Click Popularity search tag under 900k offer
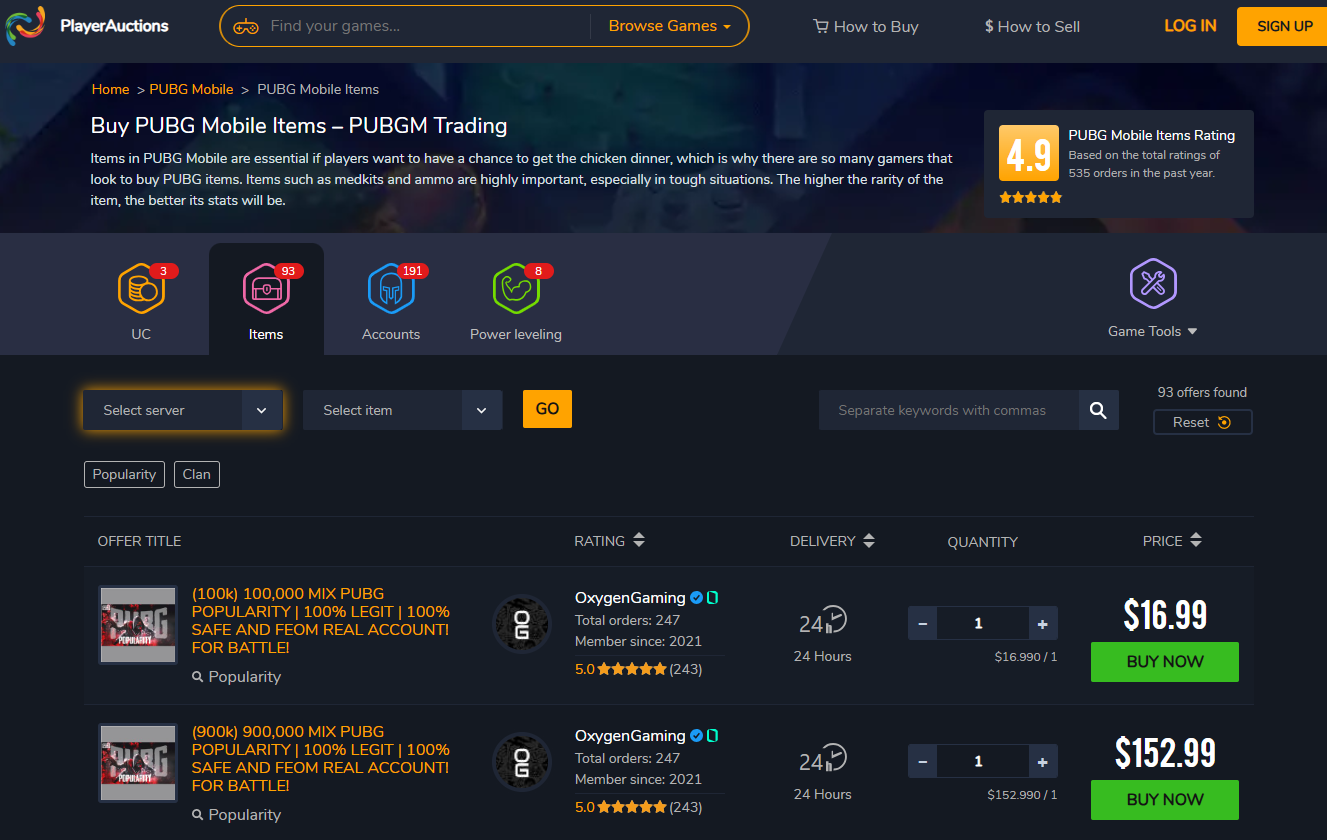1327x840 pixels. 236,815
